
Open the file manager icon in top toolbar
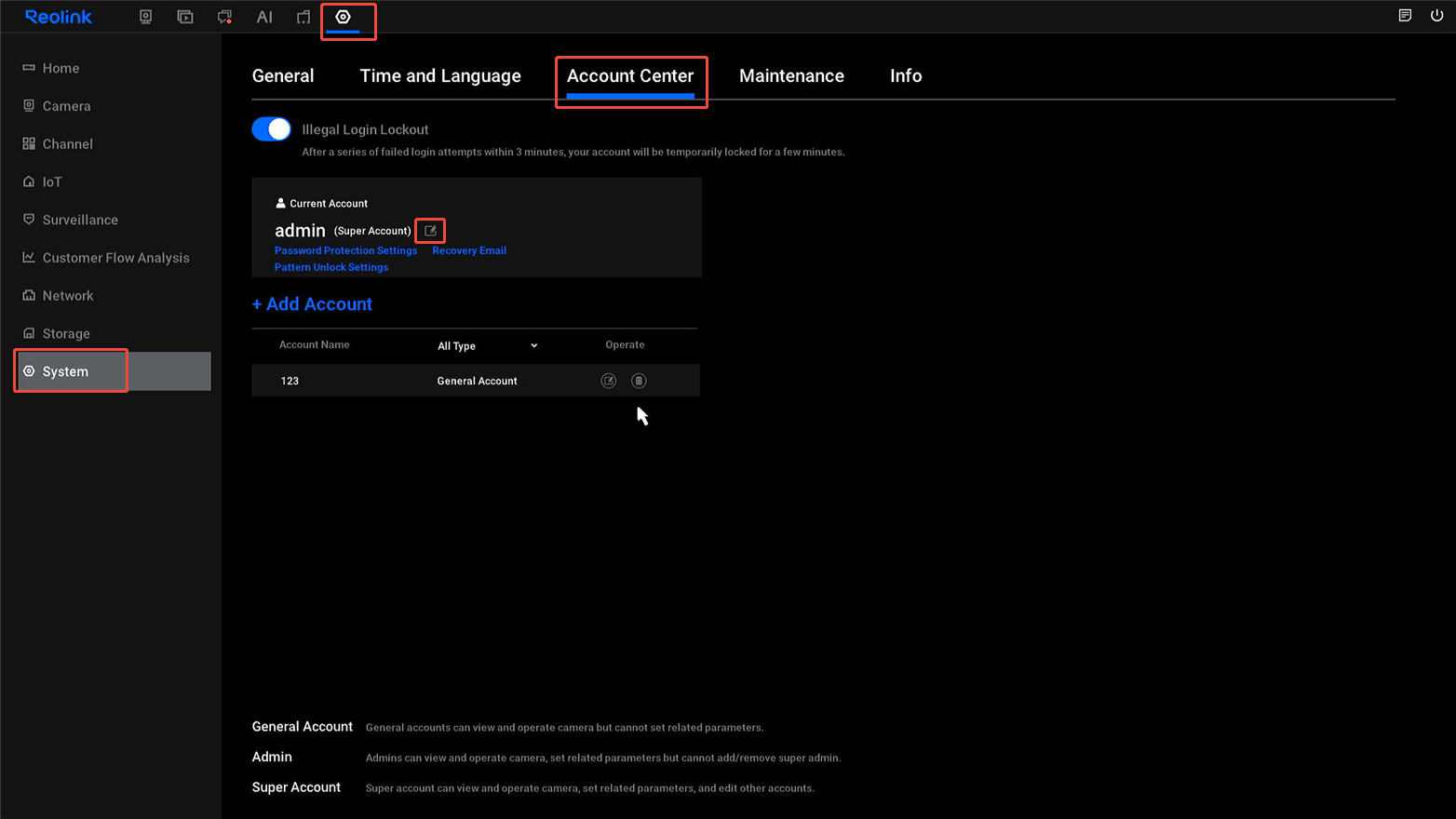[x=303, y=16]
